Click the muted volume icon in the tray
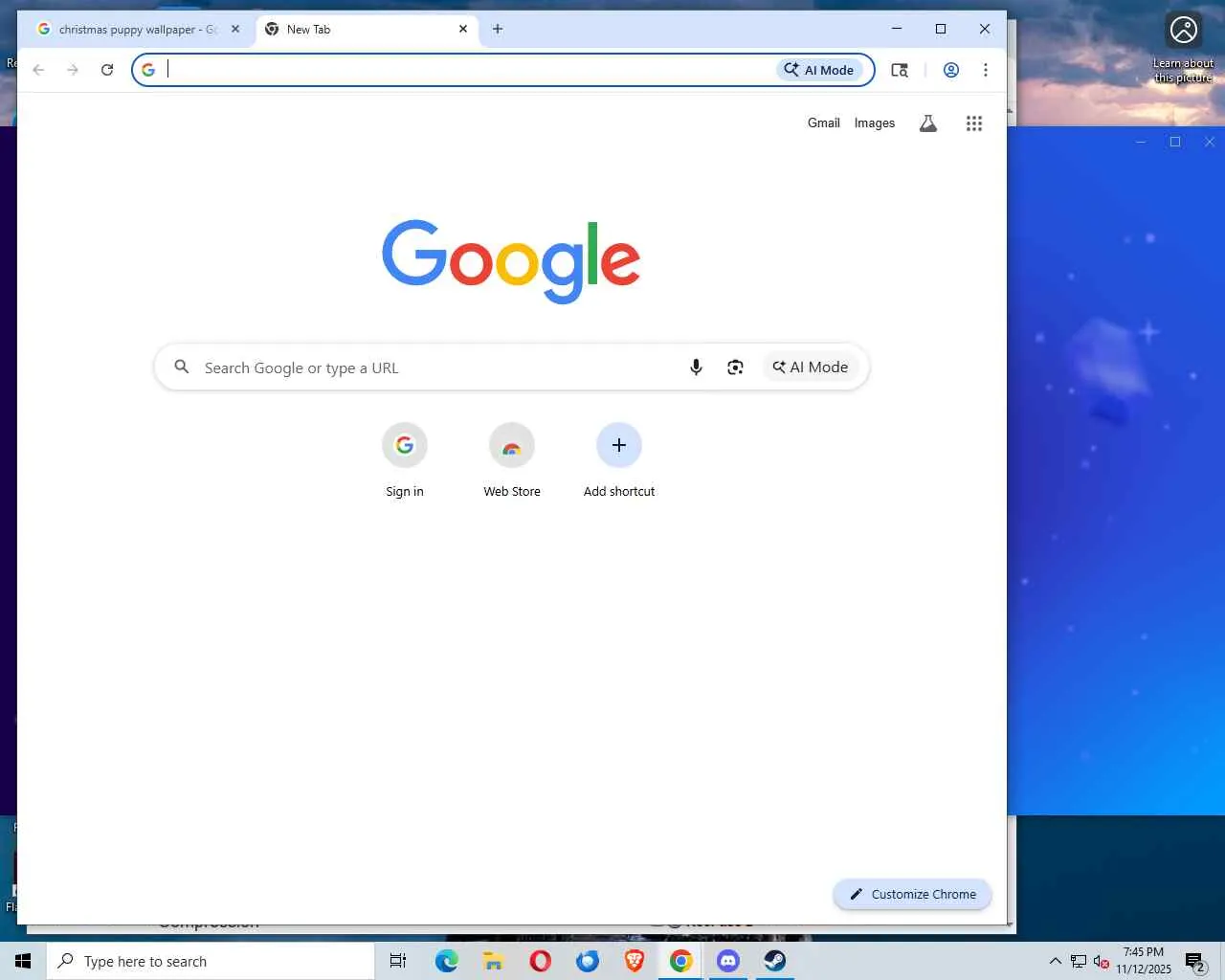 coord(1102,961)
